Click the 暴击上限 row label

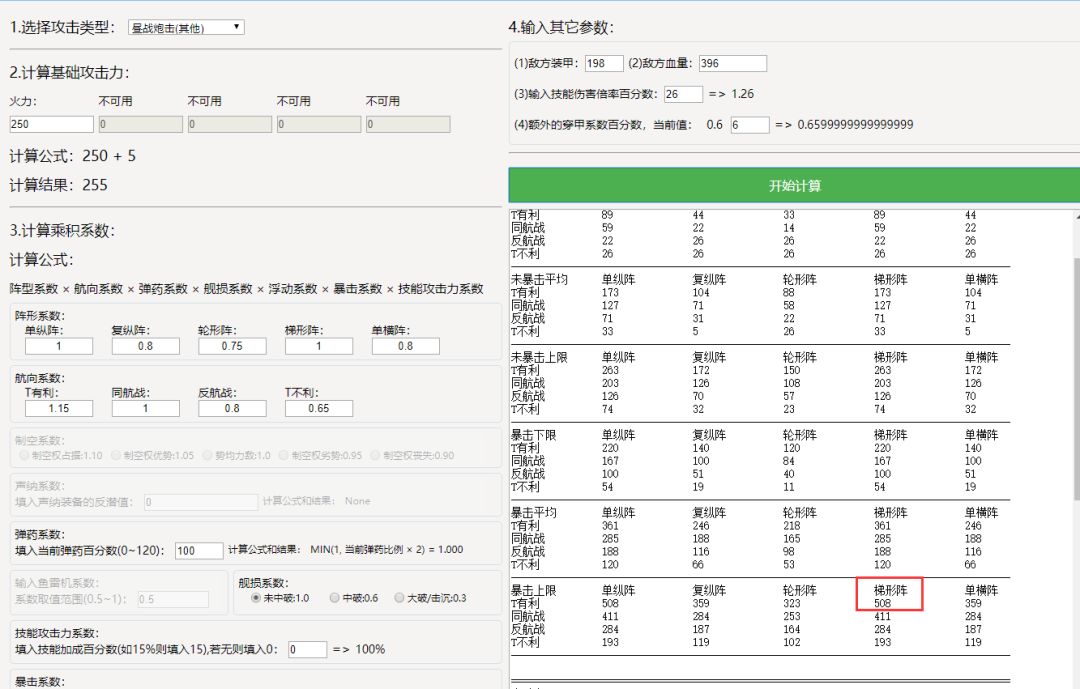click(533, 591)
